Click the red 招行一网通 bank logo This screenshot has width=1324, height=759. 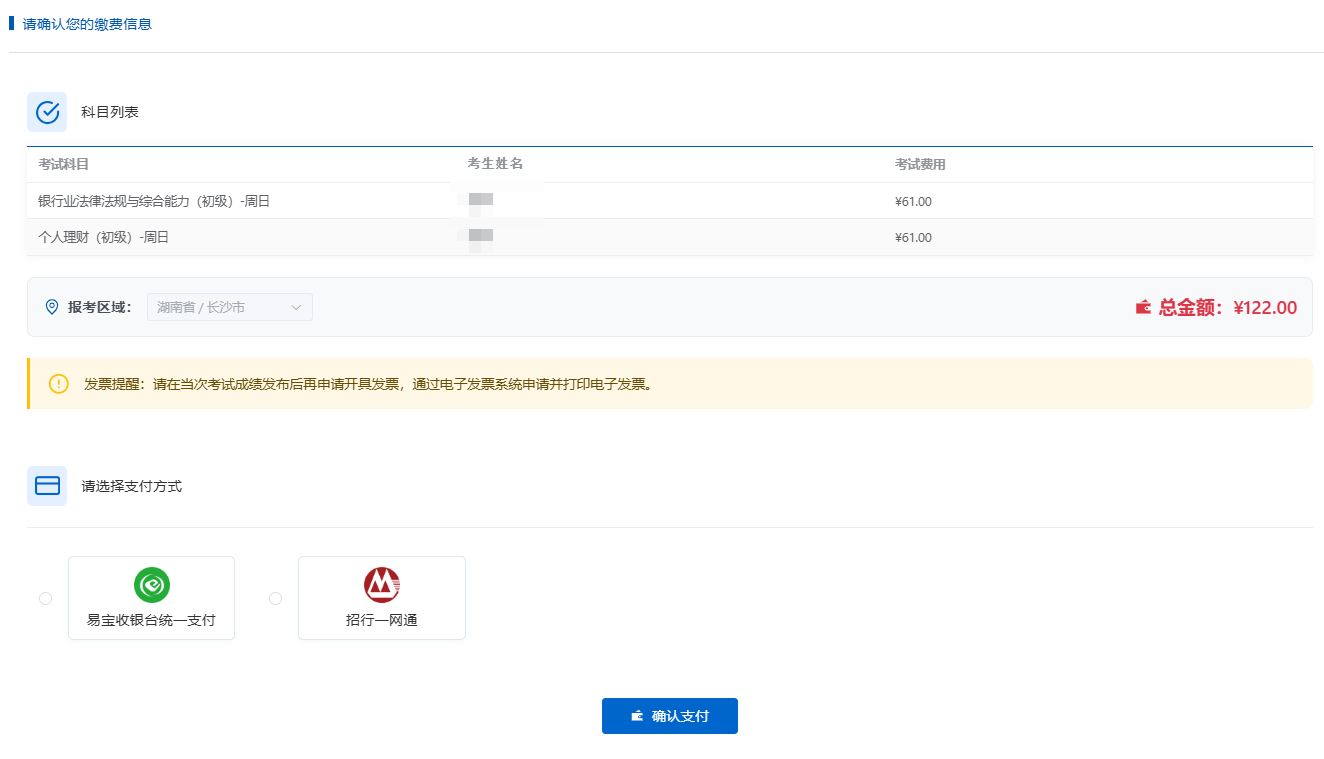[382, 585]
